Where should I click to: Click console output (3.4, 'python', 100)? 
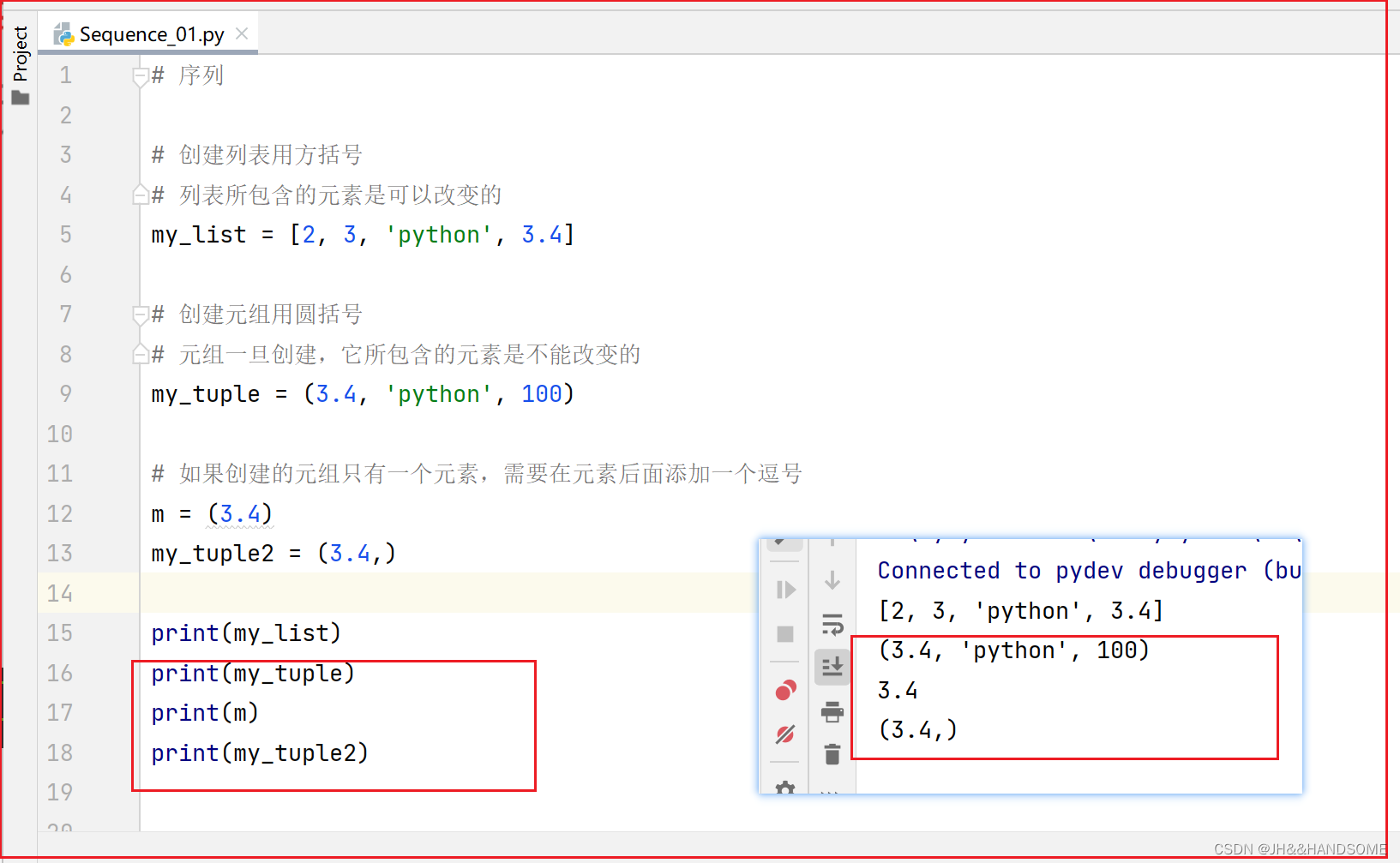coord(1013,650)
